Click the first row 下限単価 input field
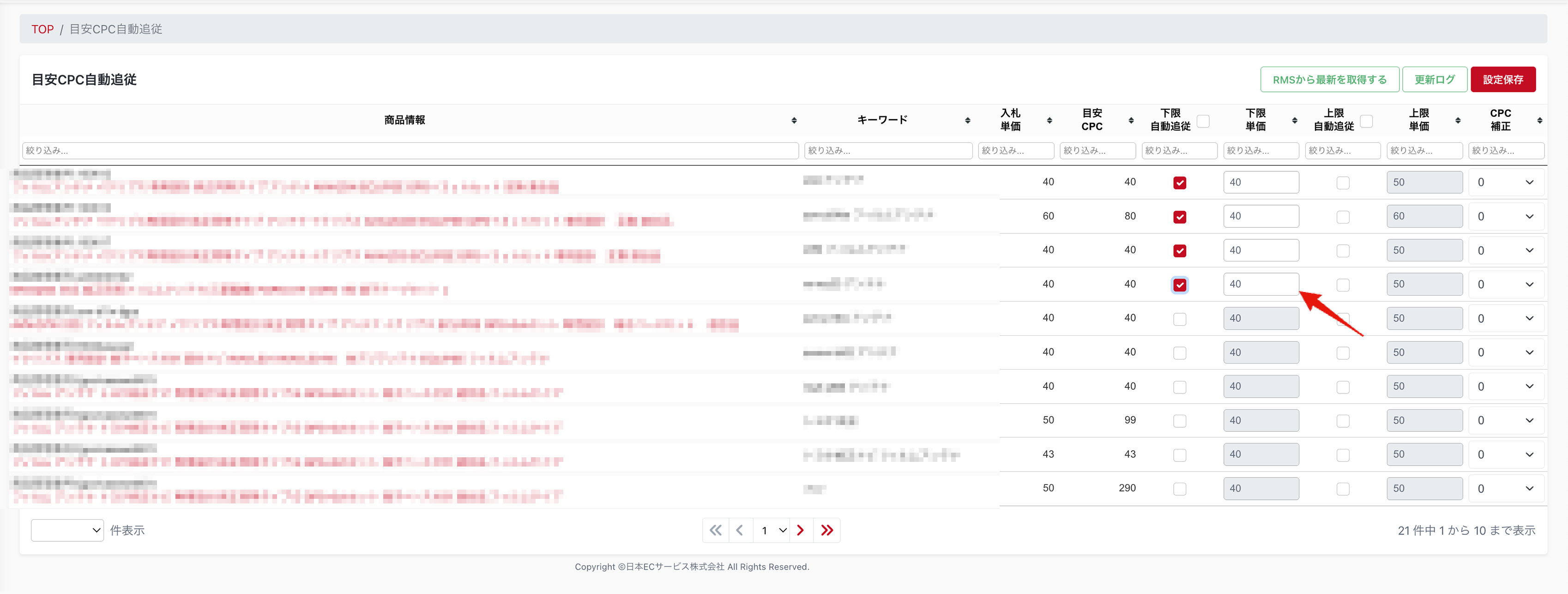Screen dimensions: 1568x594 [x=1260, y=182]
